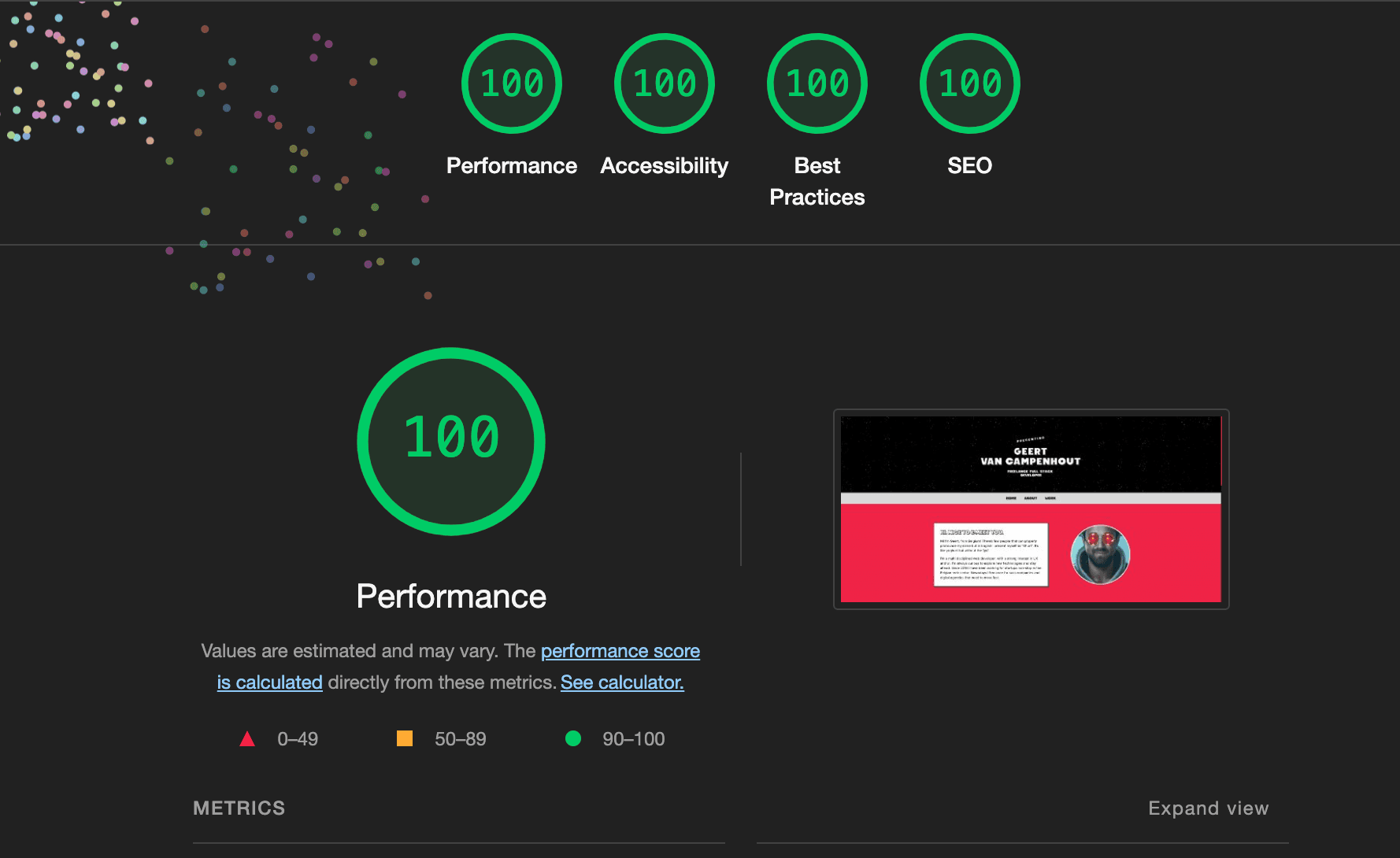Click the green 90–100 circle marker
The image size is (1400, 858).
click(573, 738)
